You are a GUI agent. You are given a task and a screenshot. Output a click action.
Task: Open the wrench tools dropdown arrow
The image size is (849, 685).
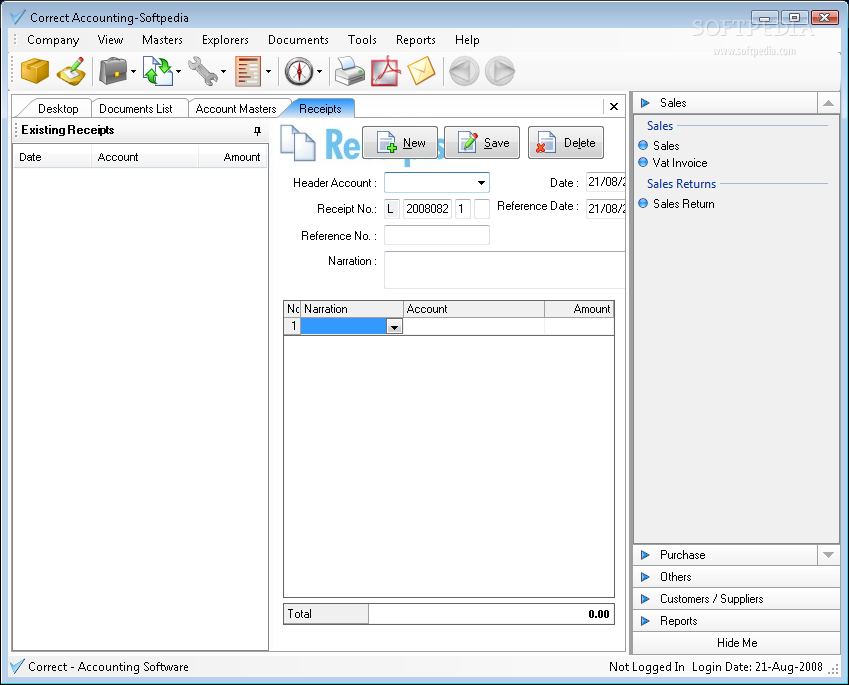click(223, 71)
